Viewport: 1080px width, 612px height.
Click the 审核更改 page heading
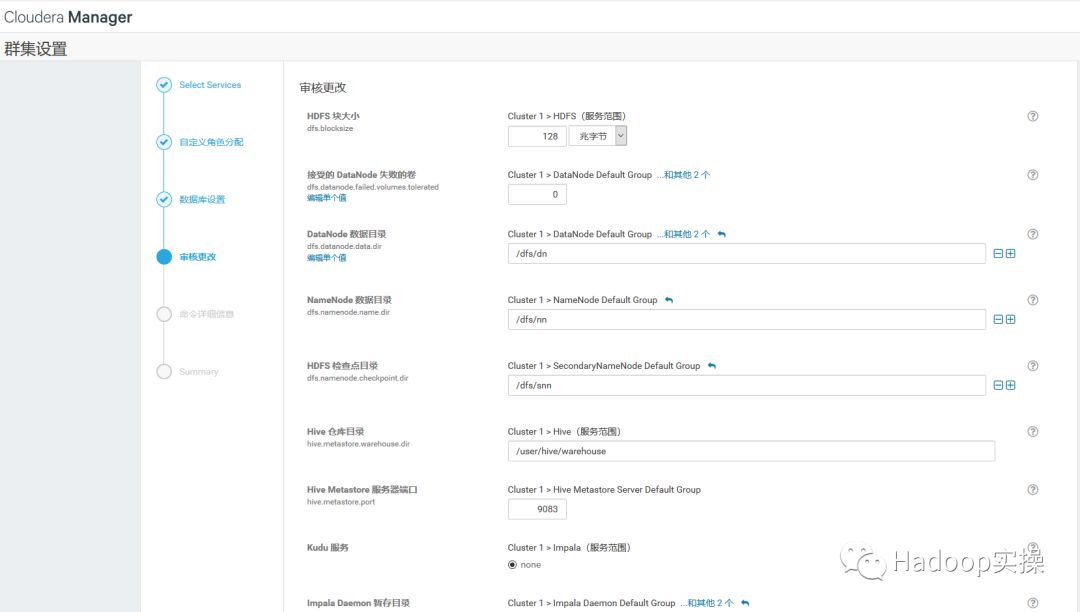[x=323, y=87]
